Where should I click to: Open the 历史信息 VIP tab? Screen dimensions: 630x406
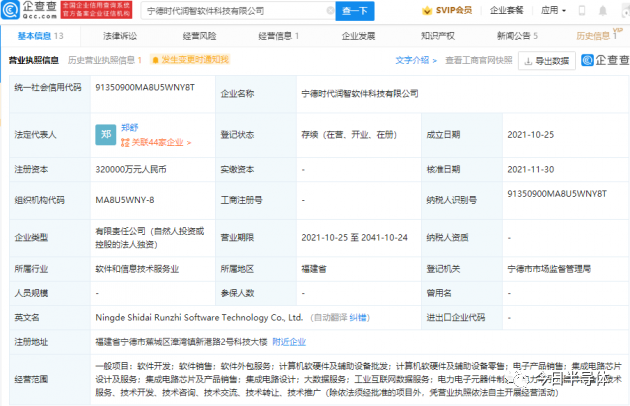click(598, 35)
